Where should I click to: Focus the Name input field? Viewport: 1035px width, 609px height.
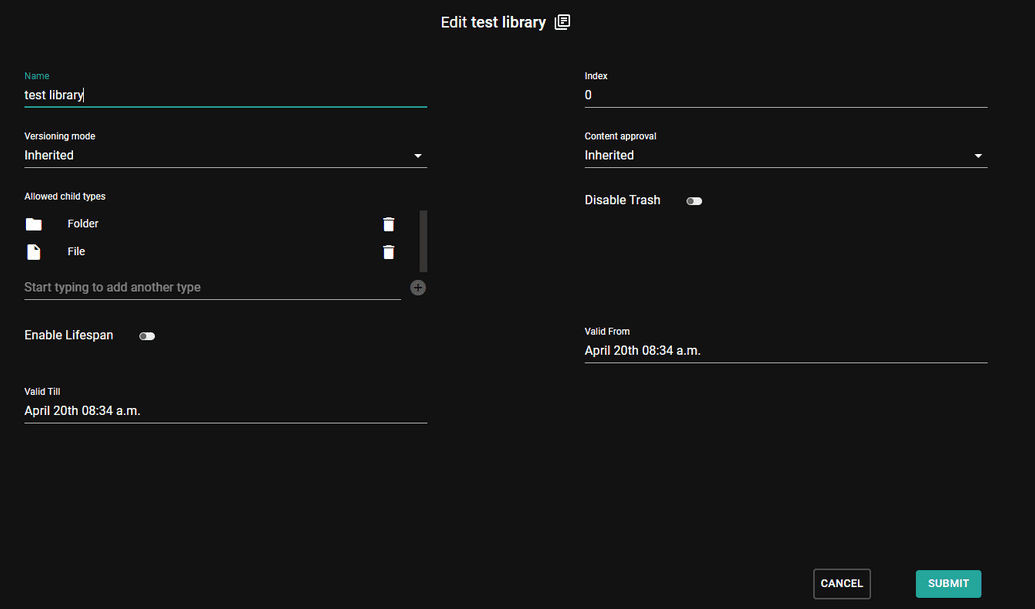(225, 95)
